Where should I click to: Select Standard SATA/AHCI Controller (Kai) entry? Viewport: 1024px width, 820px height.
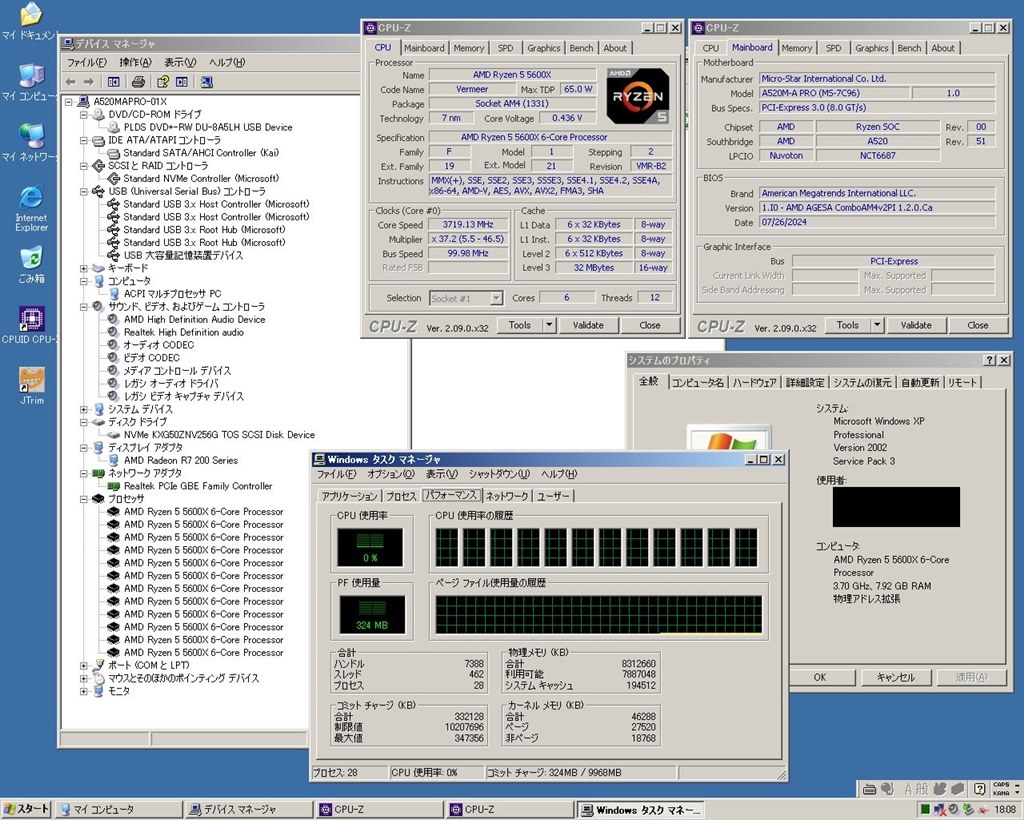click(201, 153)
